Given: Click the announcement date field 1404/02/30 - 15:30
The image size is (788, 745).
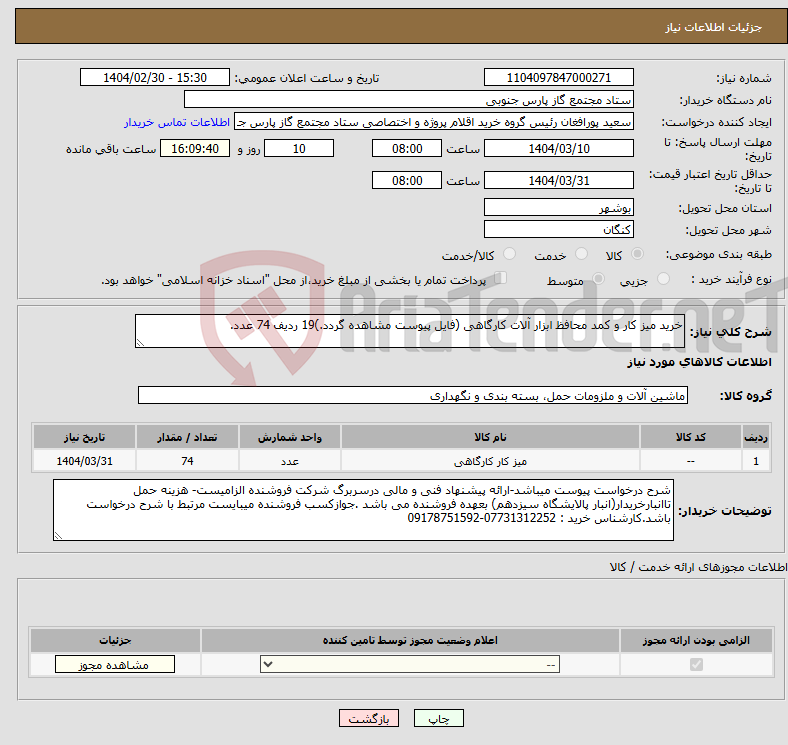Looking at the screenshot, I should click(155, 77).
